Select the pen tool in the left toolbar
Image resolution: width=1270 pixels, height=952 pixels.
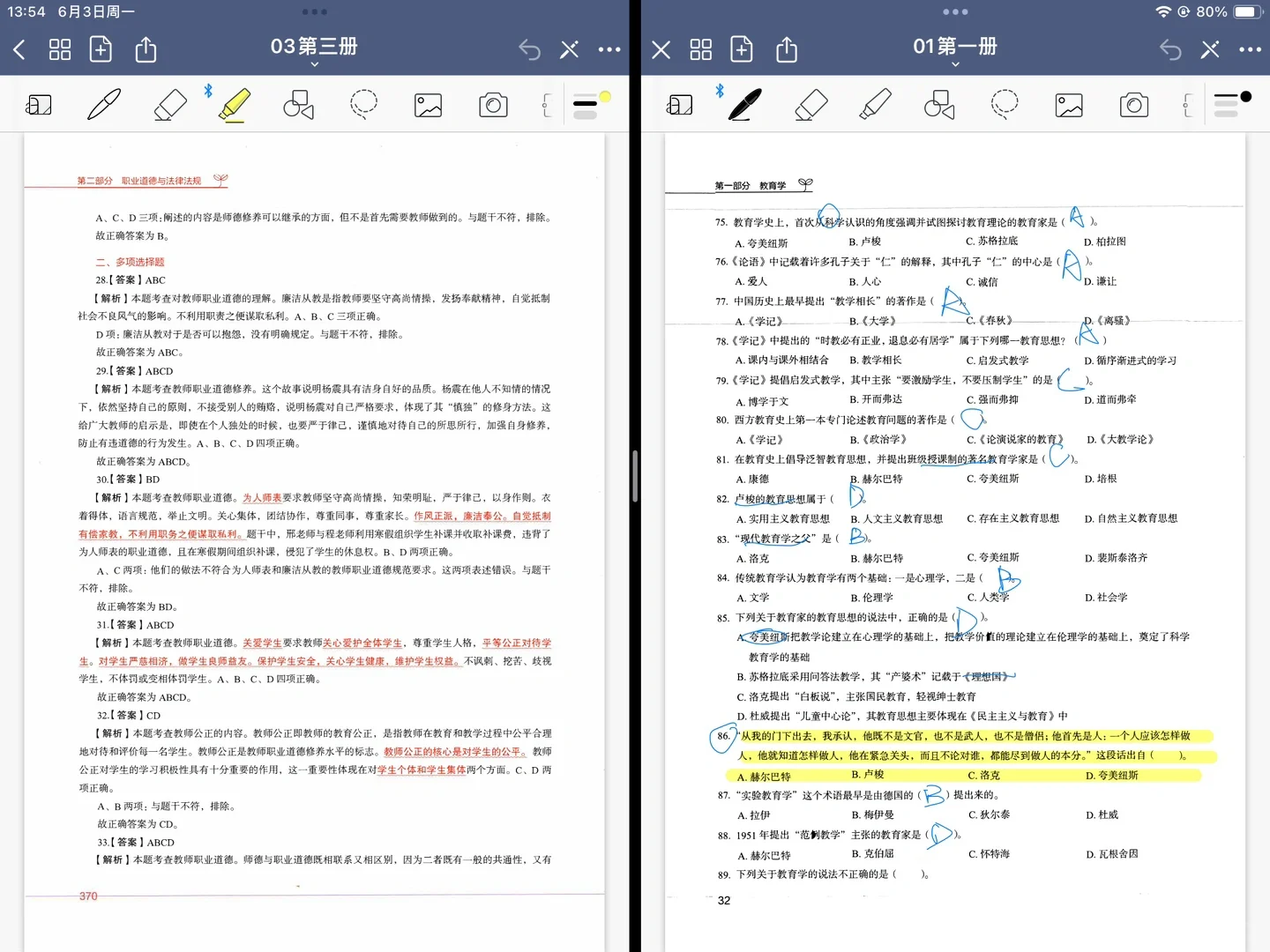[x=103, y=104]
